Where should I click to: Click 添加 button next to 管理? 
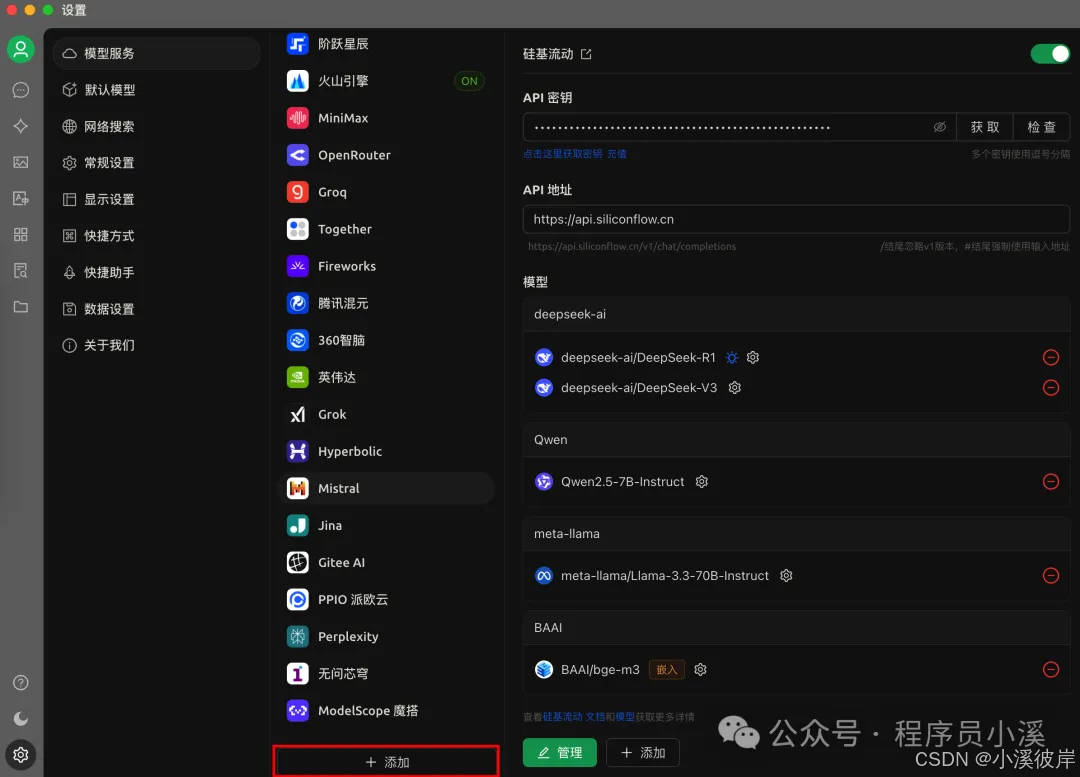pos(643,753)
